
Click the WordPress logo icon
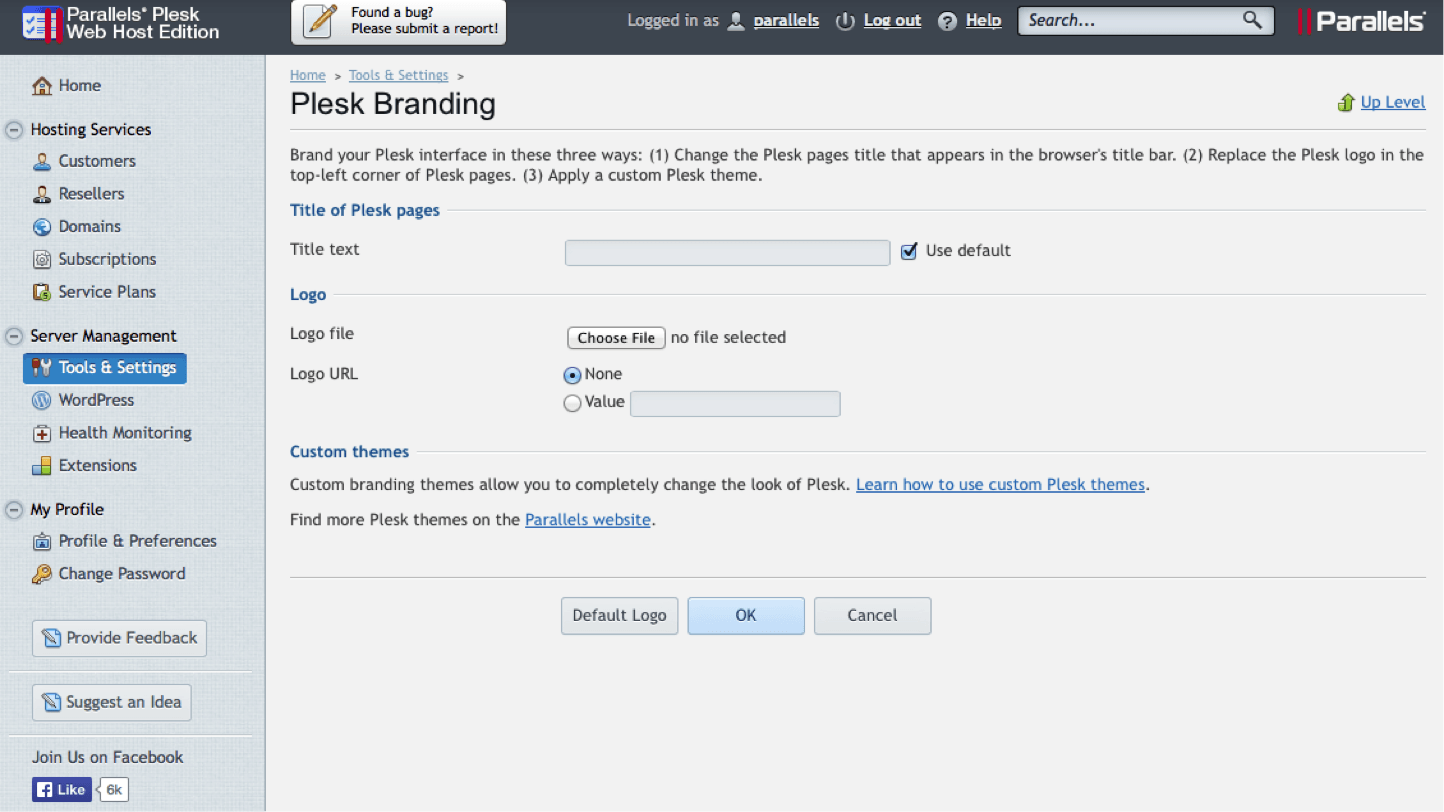pyautogui.click(x=42, y=400)
